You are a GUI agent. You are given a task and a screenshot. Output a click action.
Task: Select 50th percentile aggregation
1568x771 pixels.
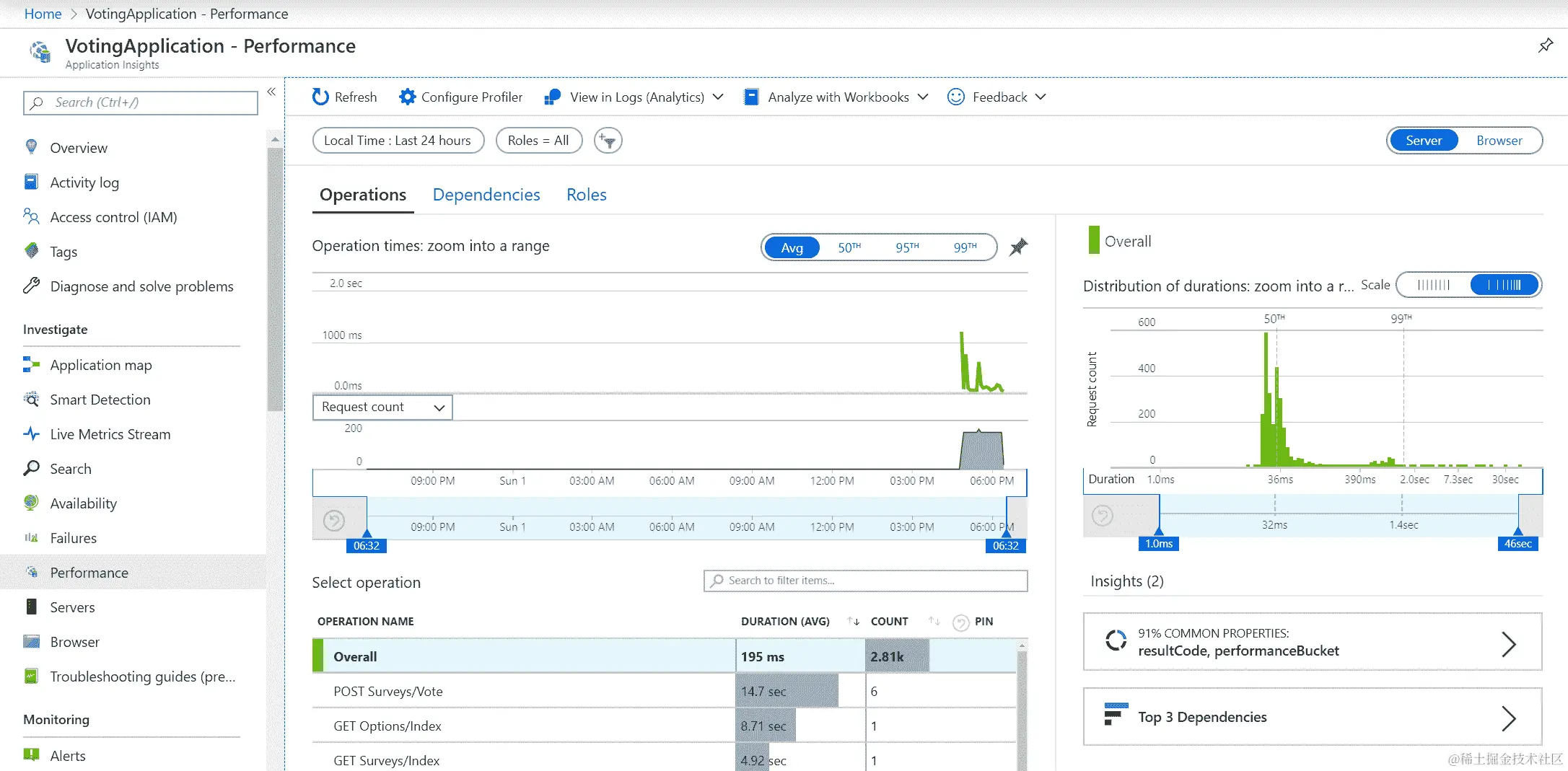[849, 247]
